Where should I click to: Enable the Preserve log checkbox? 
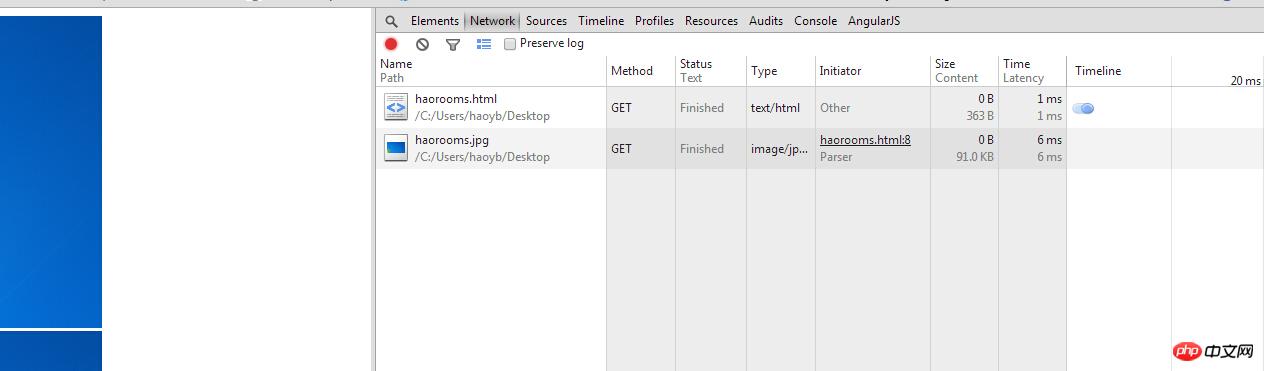510,44
